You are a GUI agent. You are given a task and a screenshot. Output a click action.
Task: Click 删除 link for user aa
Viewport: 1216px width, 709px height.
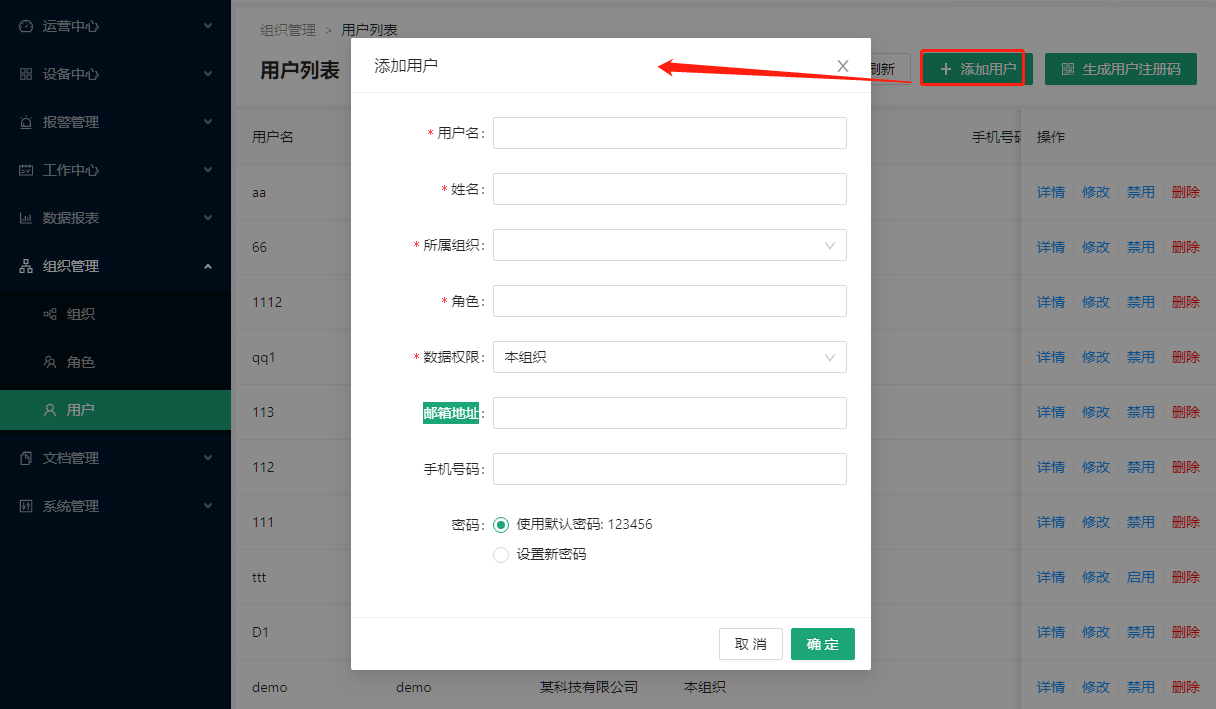tap(1185, 192)
